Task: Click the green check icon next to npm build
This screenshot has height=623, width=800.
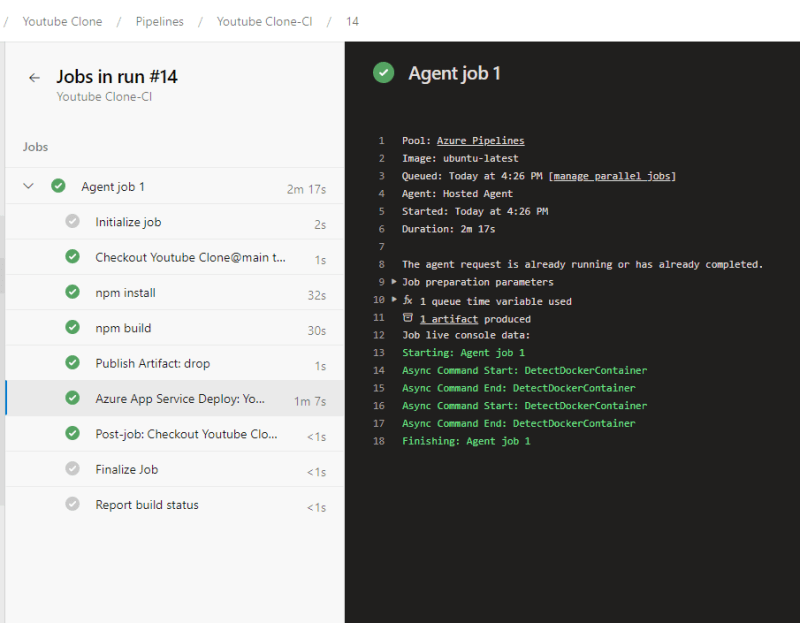Action: pyautogui.click(x=72, y=327)
